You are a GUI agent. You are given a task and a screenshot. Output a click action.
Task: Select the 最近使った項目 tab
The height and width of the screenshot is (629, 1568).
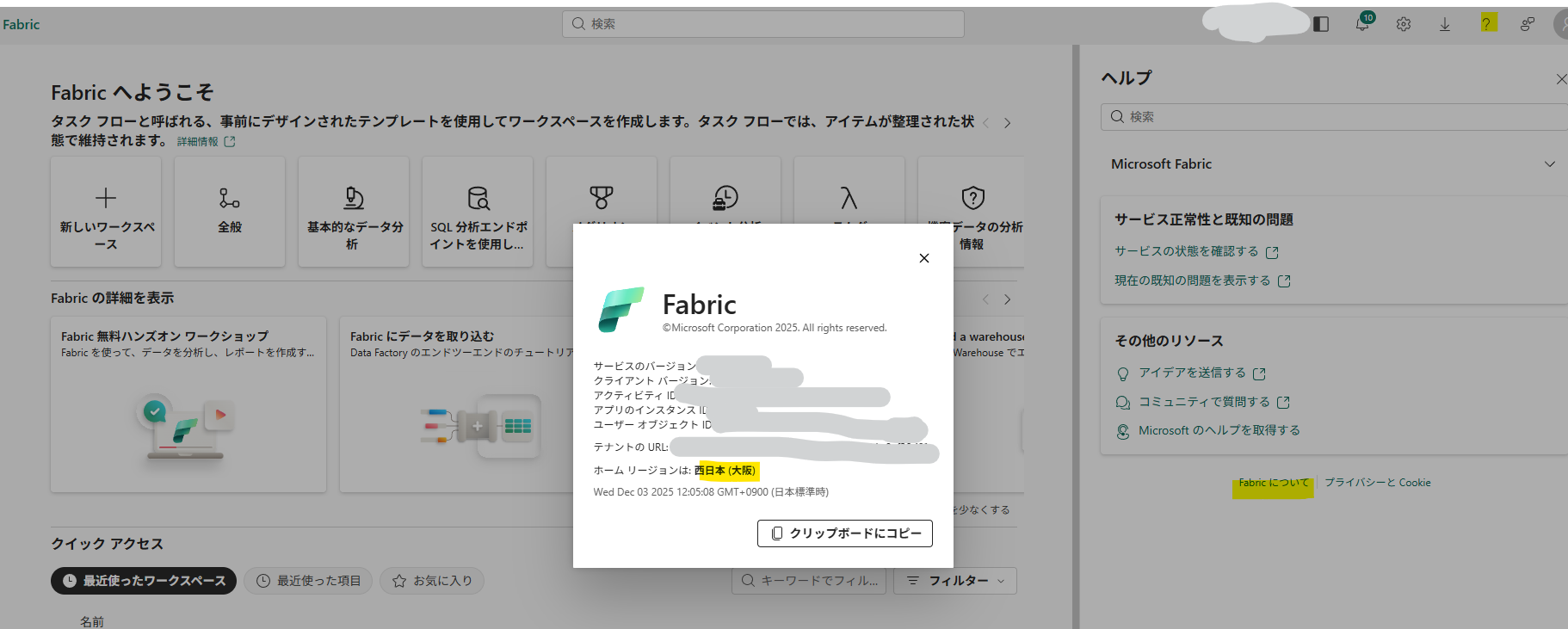[308, 581]
